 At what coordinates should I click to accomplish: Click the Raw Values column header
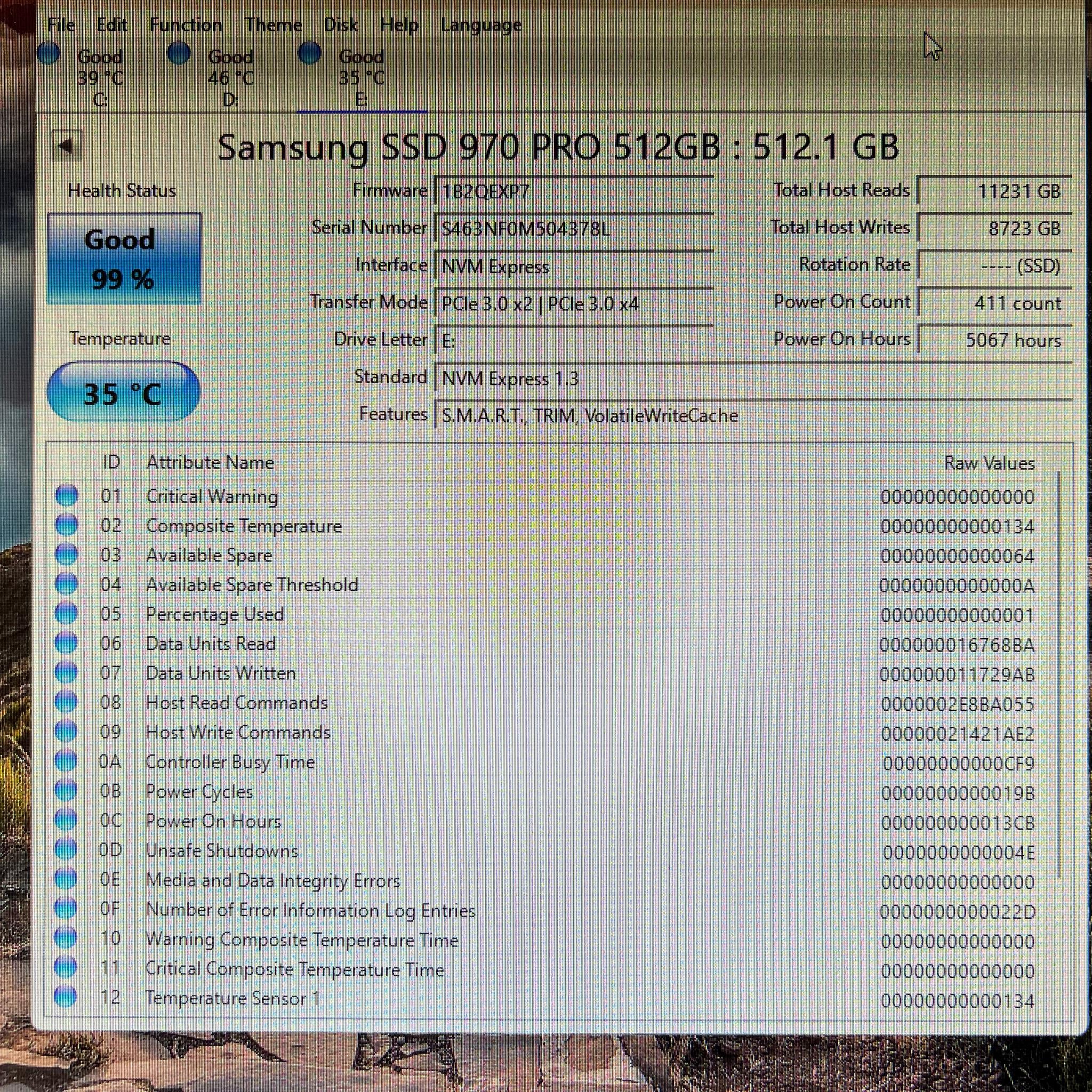(989, 463)
